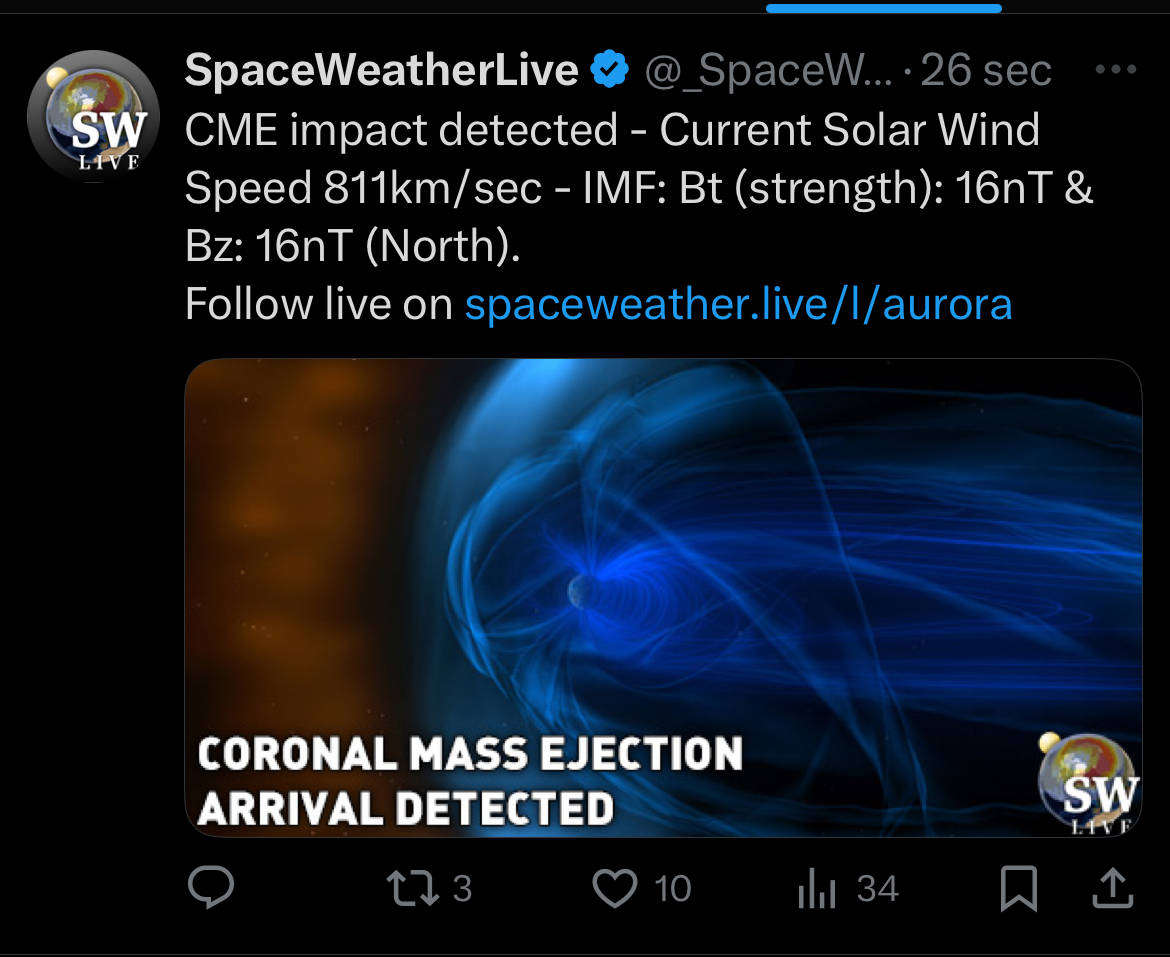
Task: Open the magnetosphere image preview
Action: [663, 560]
